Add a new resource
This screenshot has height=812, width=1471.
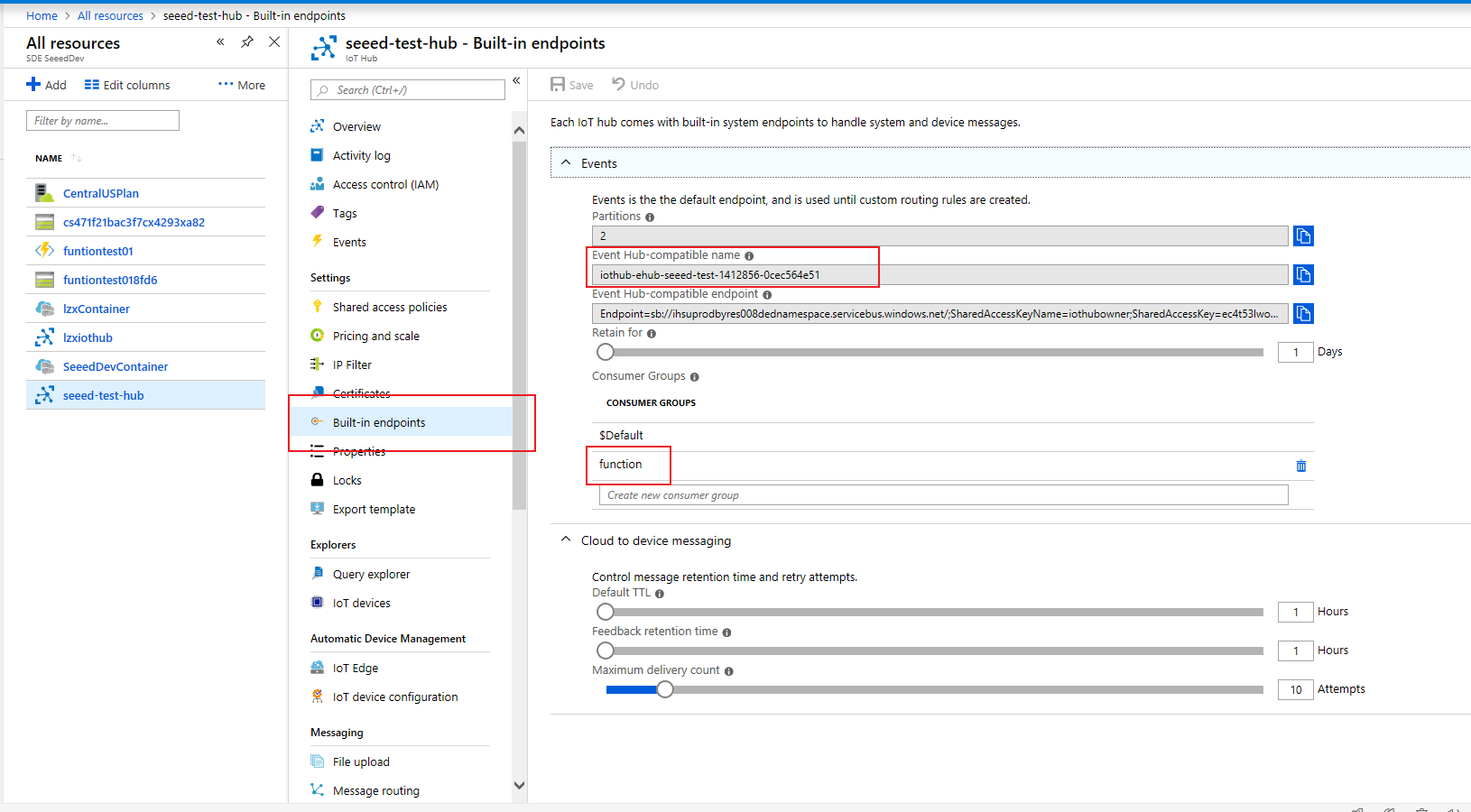pos(46,85)
